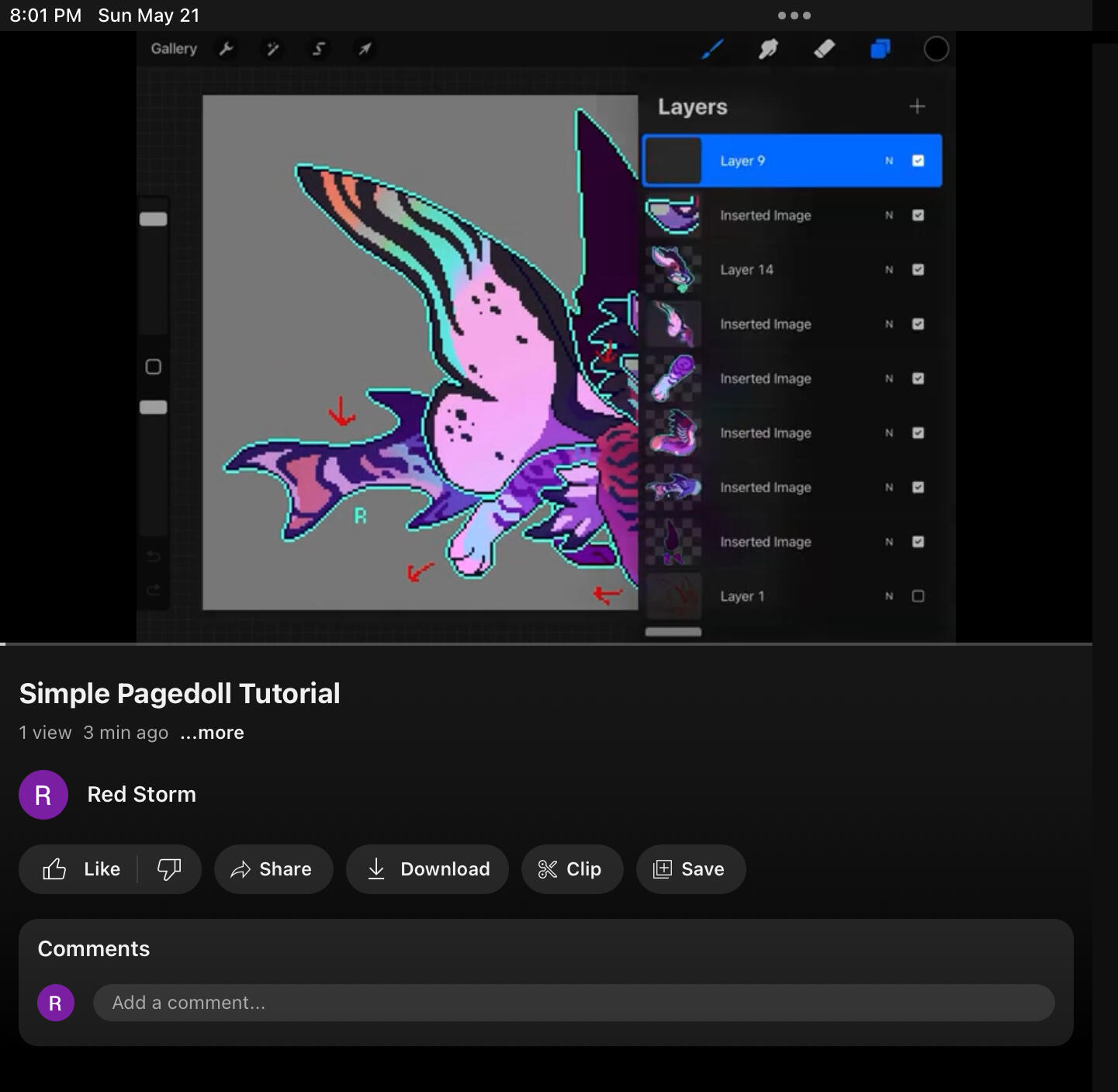
Task: Open blend mode N on Layer 9
Action: (889, 161)
